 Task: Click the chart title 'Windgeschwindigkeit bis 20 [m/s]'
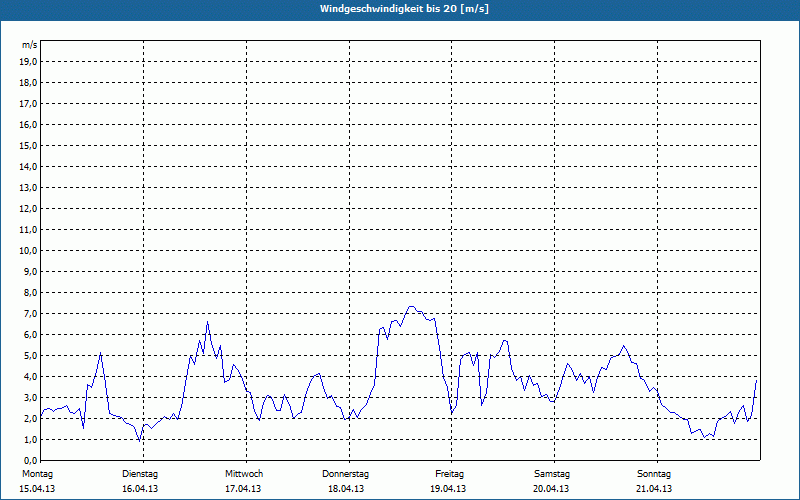(x=404, y=9)
